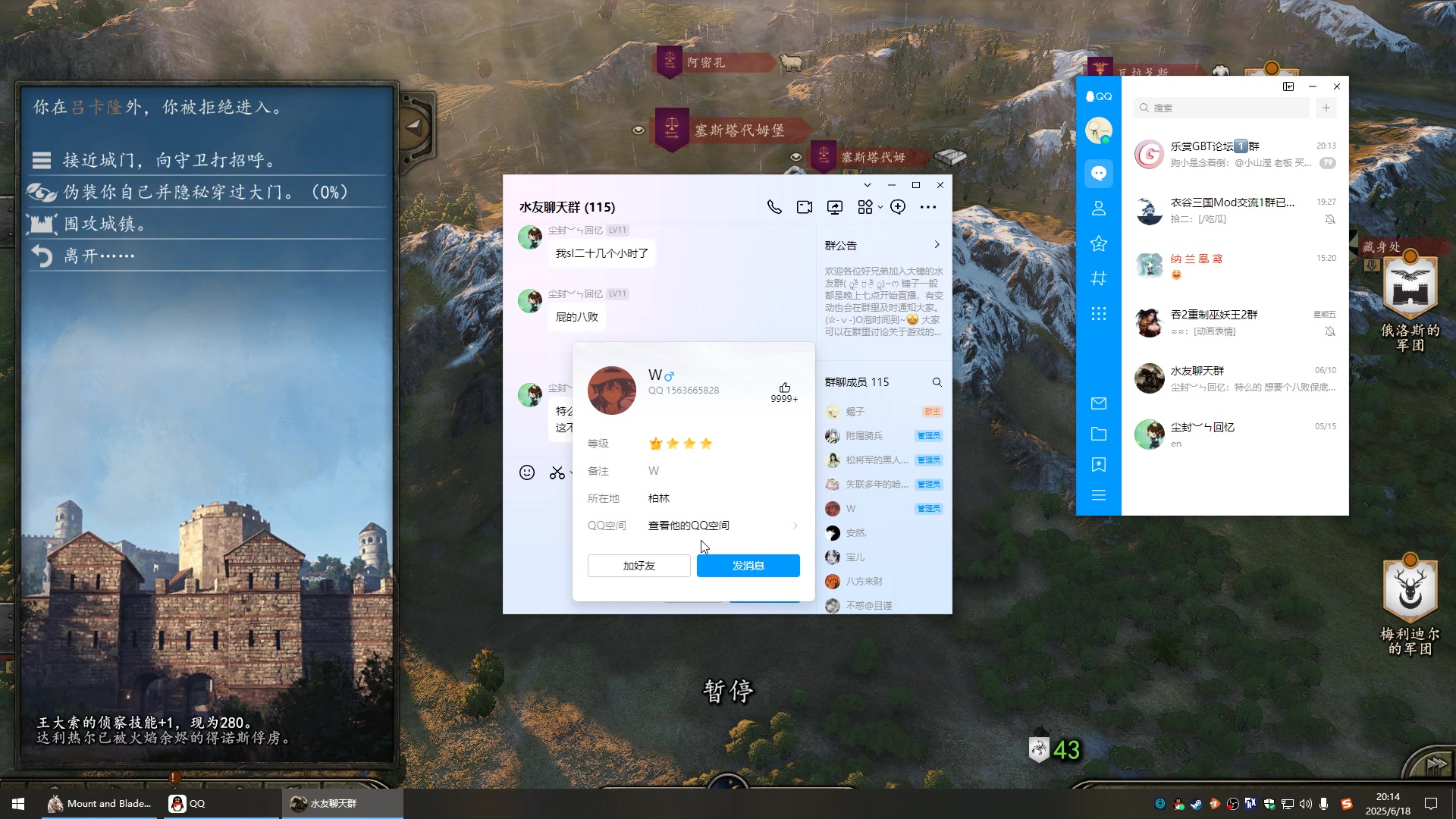Viewport: 1456px width, 819px height.
Task: Select member 蝎子 in group member list
Action: (883, 412)
